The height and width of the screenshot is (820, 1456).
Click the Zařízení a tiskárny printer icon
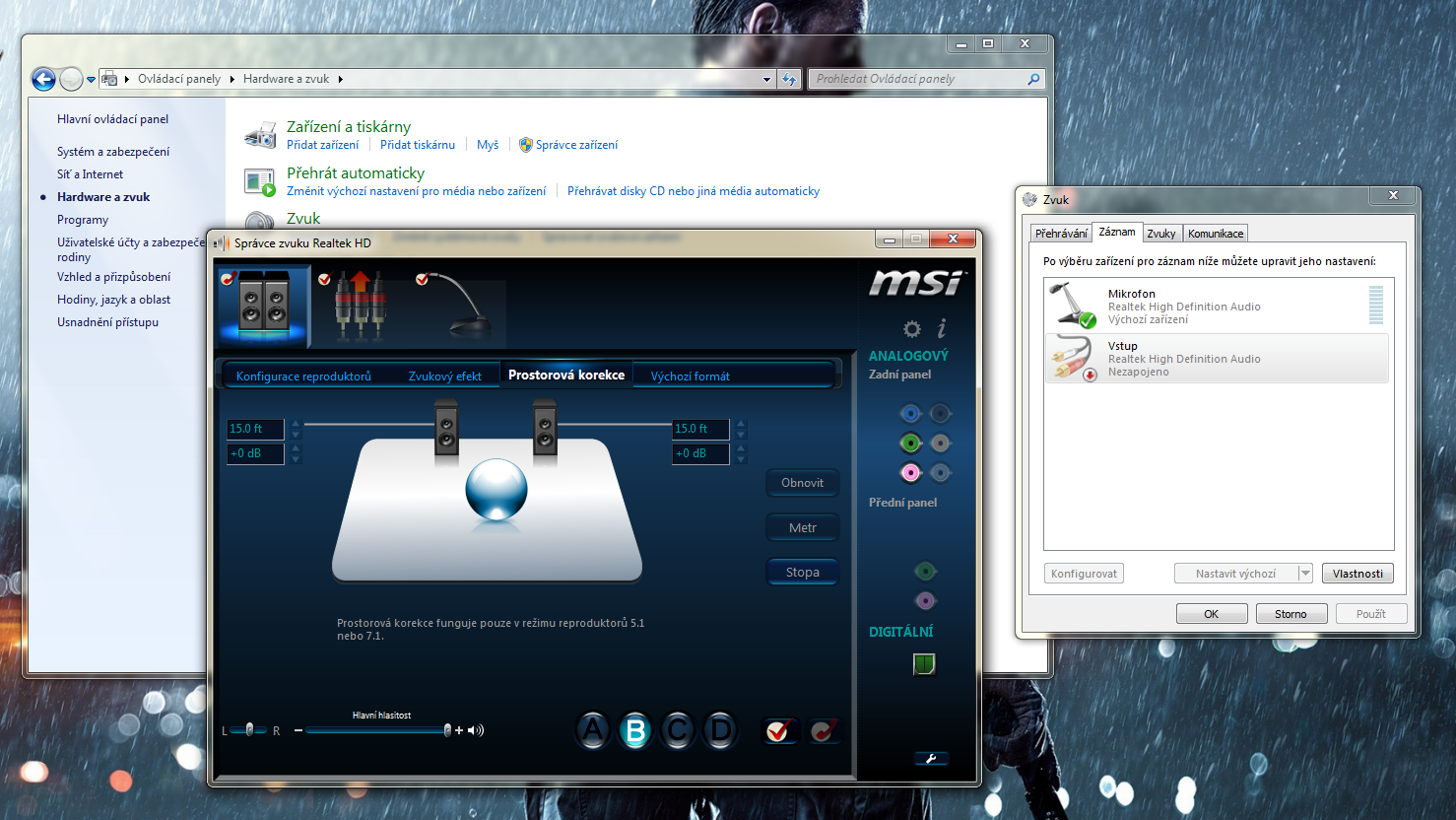coord(260,135)
